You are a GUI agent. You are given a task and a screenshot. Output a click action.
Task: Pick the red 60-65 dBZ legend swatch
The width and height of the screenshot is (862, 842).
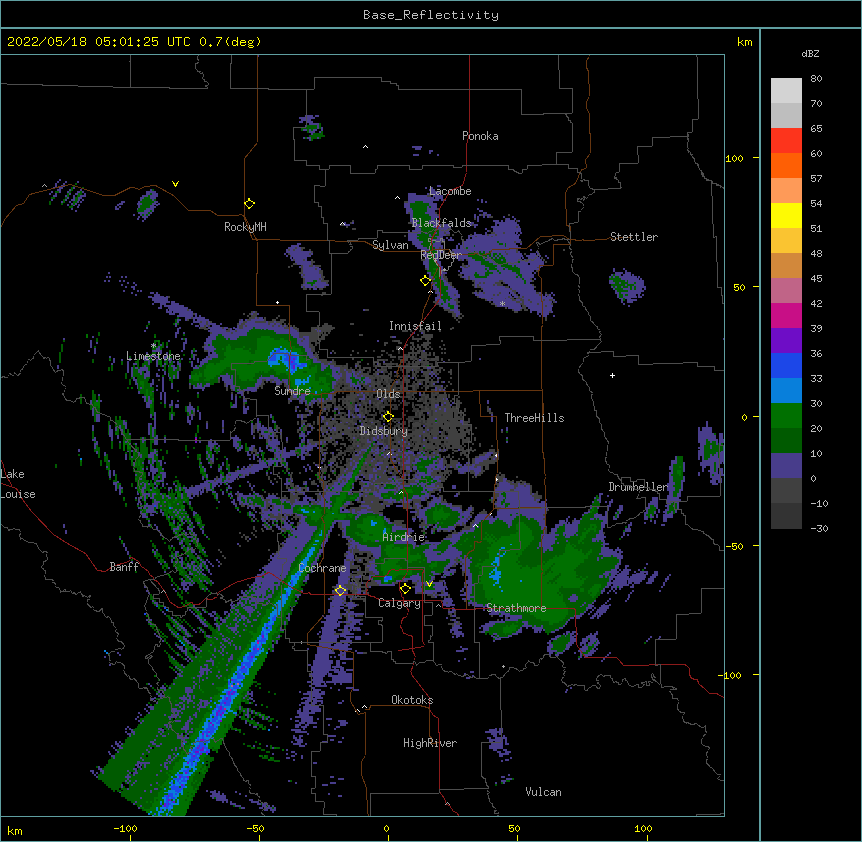click(x=786, y=141)
